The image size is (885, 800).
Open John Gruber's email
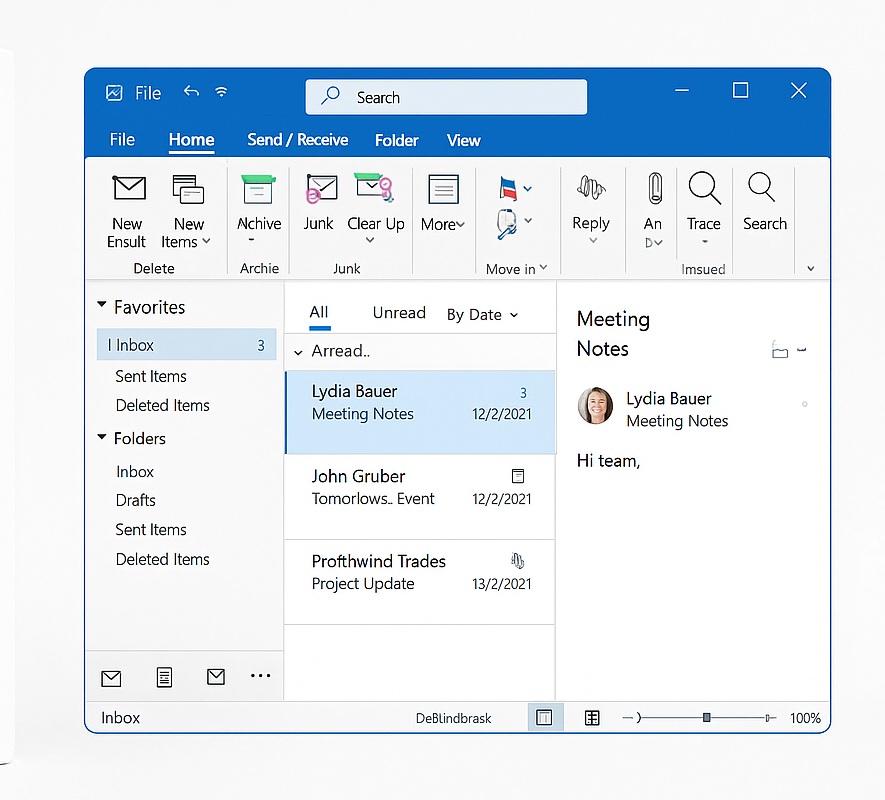[x=420, y=487]
